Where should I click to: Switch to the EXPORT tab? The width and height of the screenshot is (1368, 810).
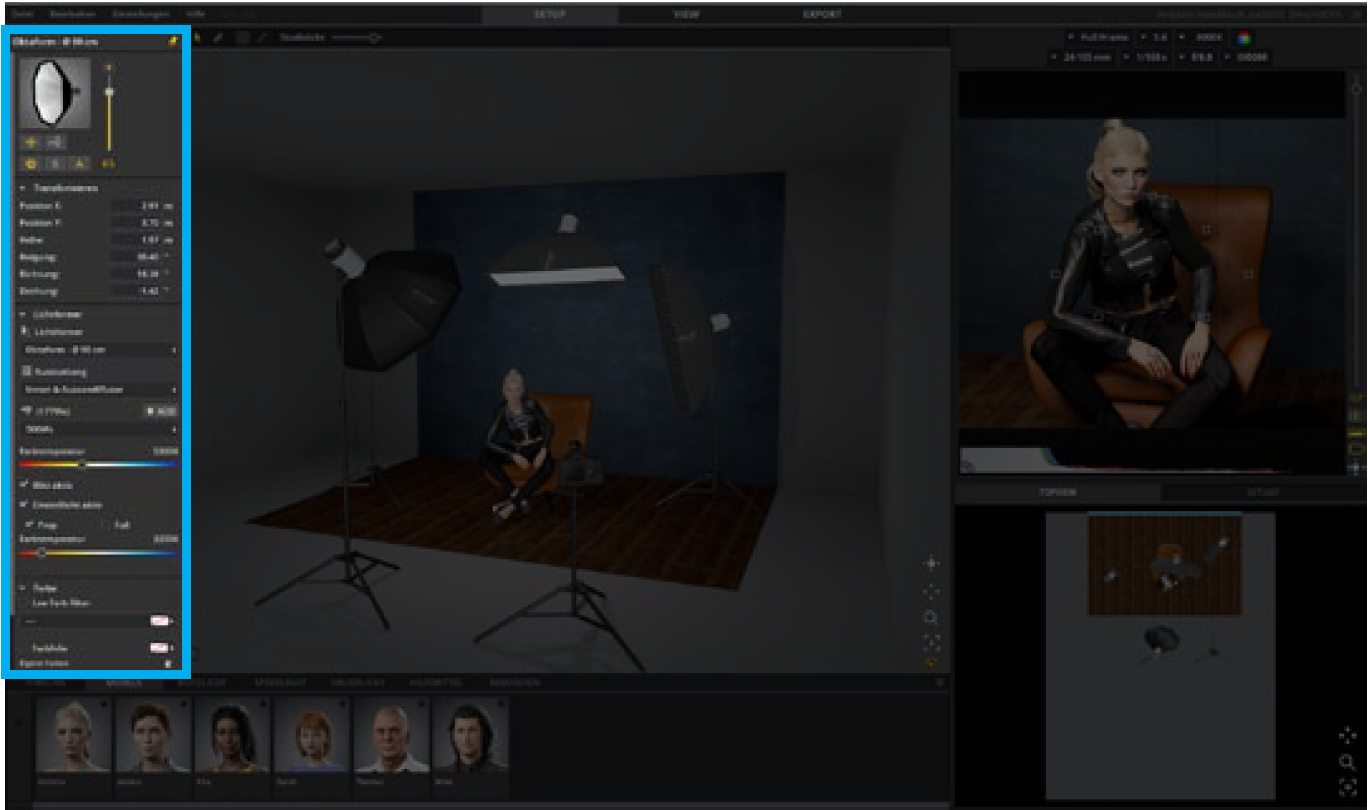pyautogui.click(x=822, y=15)
